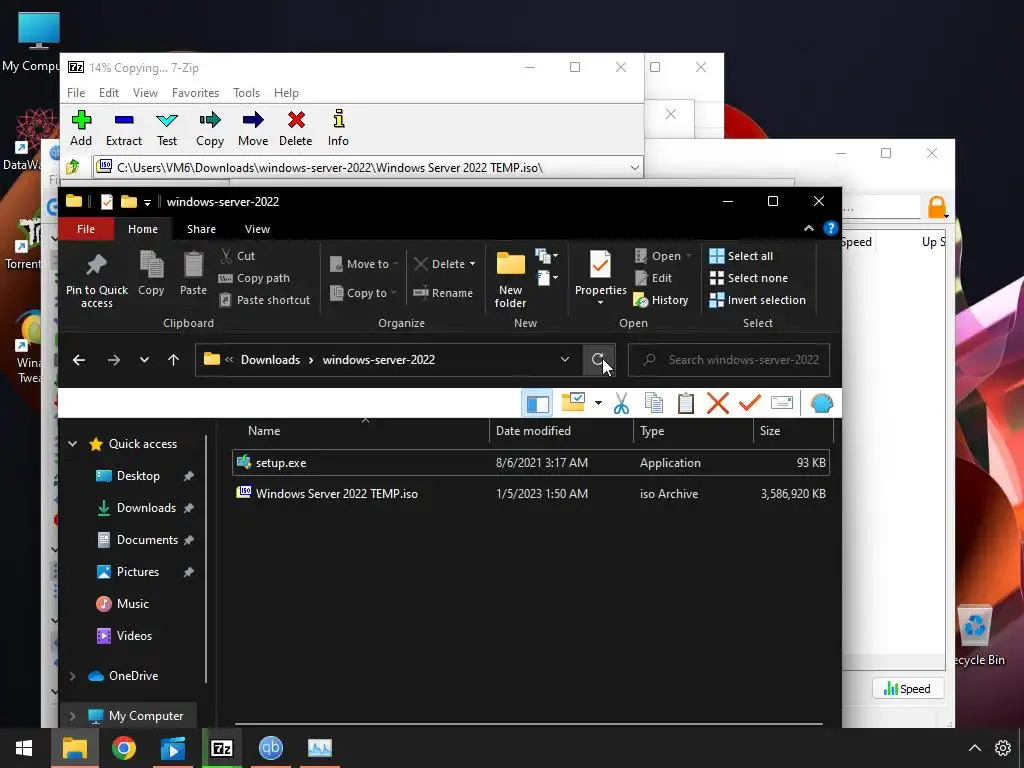
Task: Toggle the navigation pane layout icon
Action: pyautogui.click(x=537, y=403)
